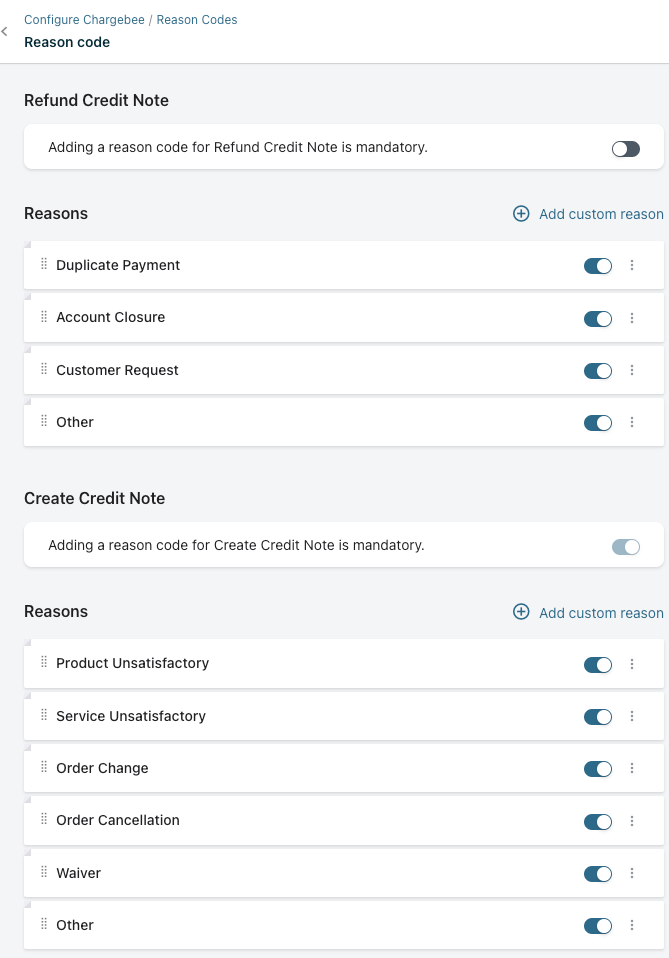Viewport: 669px width, 958px height.
Task: Click the drag handle for Product Unsatisfactory
Action: [44, 663]
